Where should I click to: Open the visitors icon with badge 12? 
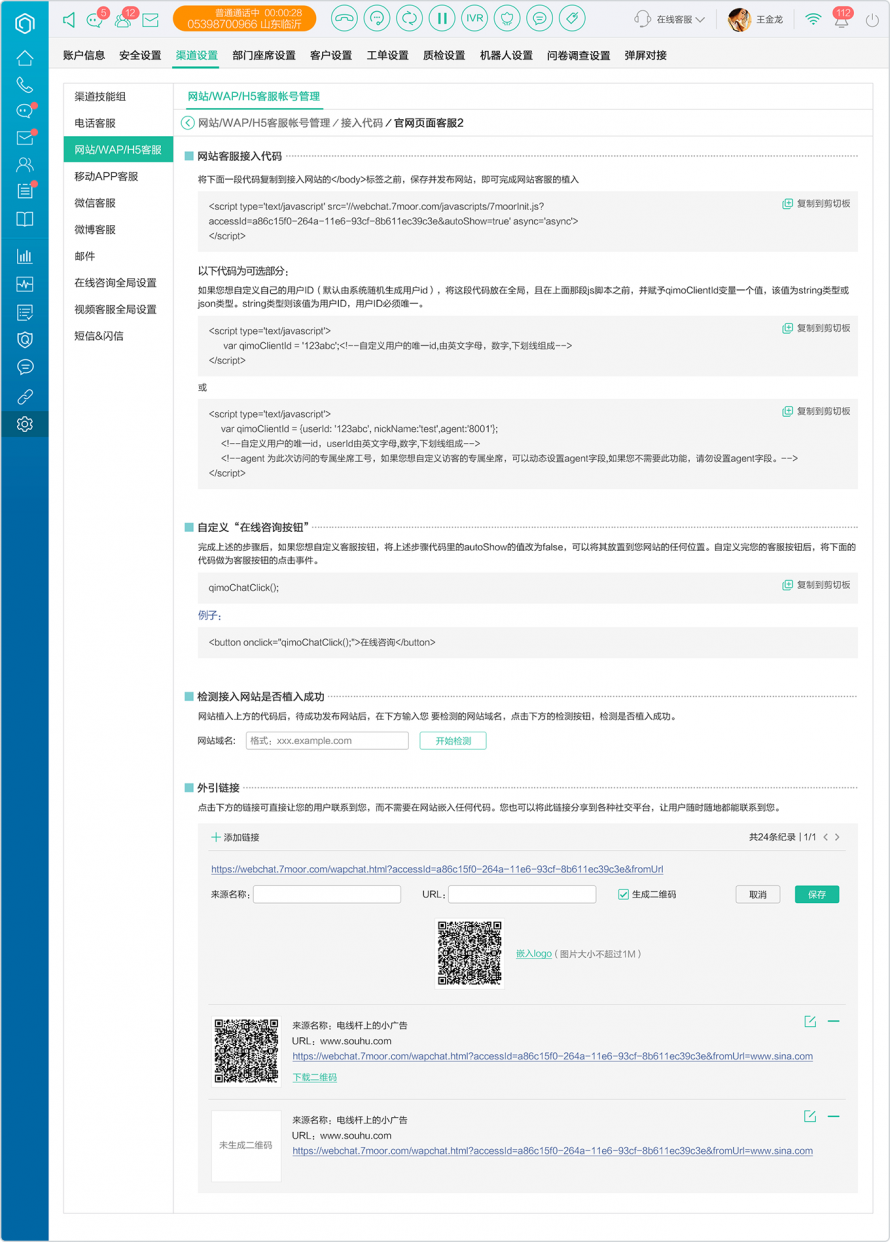(x=124, y=18)
